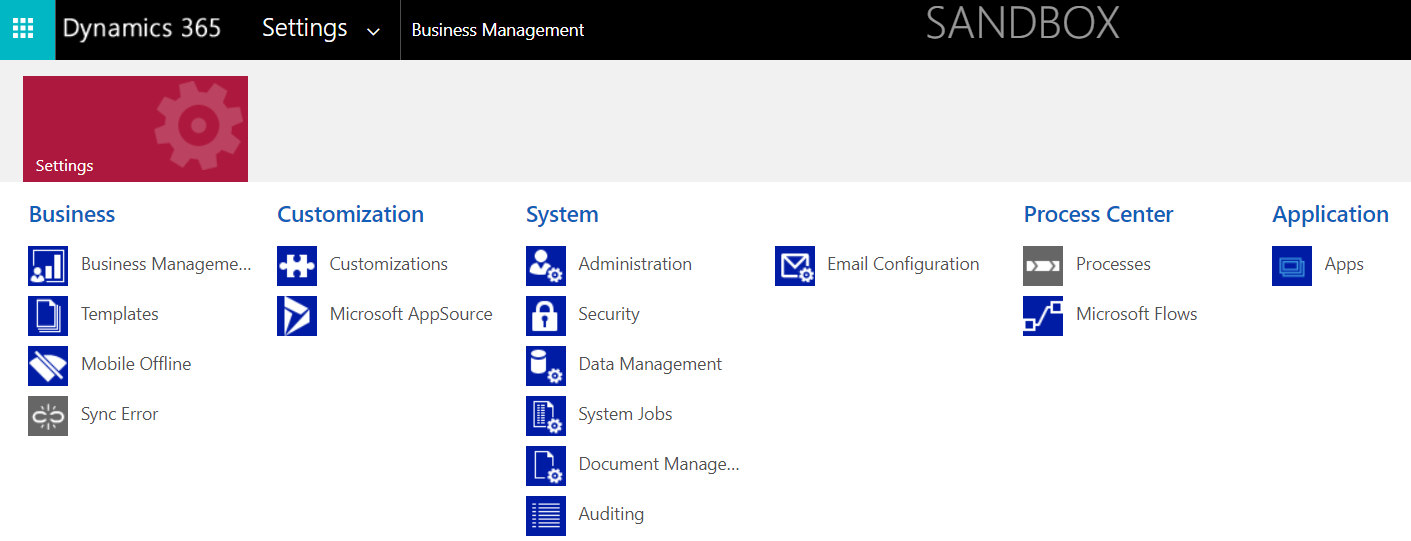Click the Microsoft Flows icon
The image size is (1411, 541).
1043,316
